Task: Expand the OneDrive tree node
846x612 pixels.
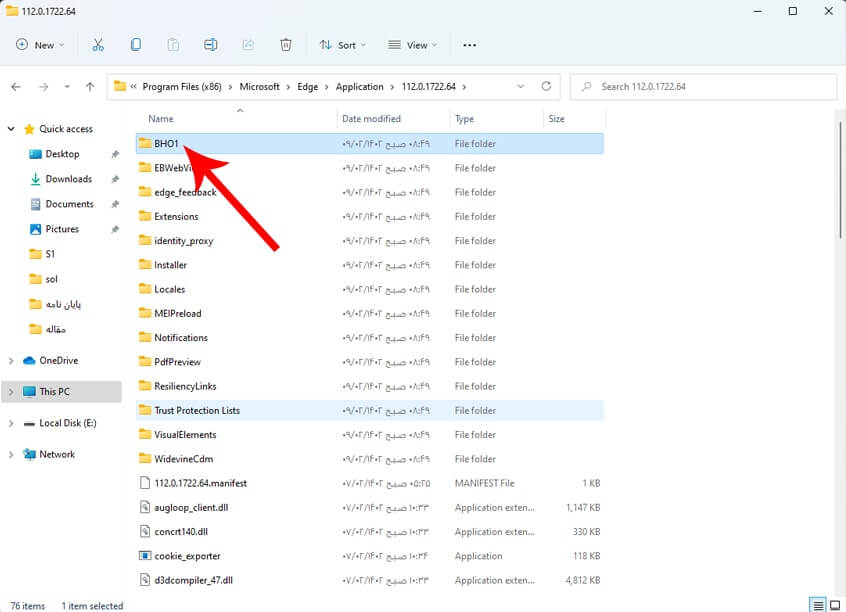Action: (11, 361)
